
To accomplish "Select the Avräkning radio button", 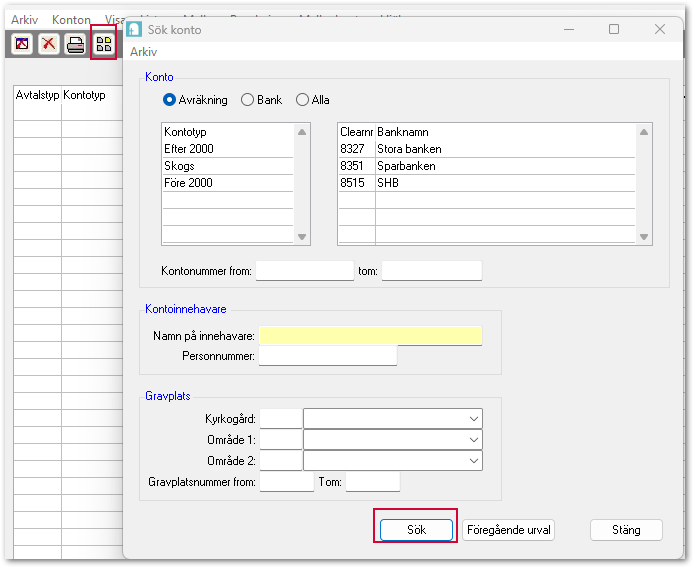I will [x=169, y=100].
